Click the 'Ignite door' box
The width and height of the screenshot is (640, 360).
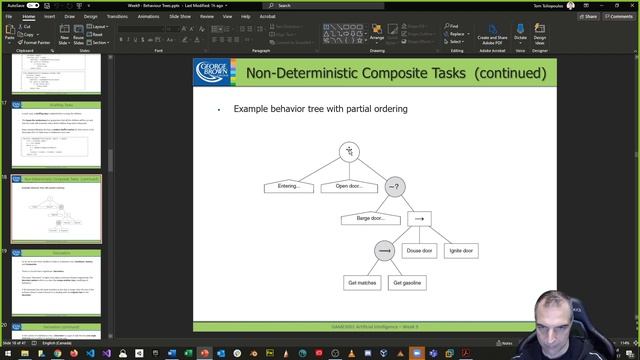[461, 251]
